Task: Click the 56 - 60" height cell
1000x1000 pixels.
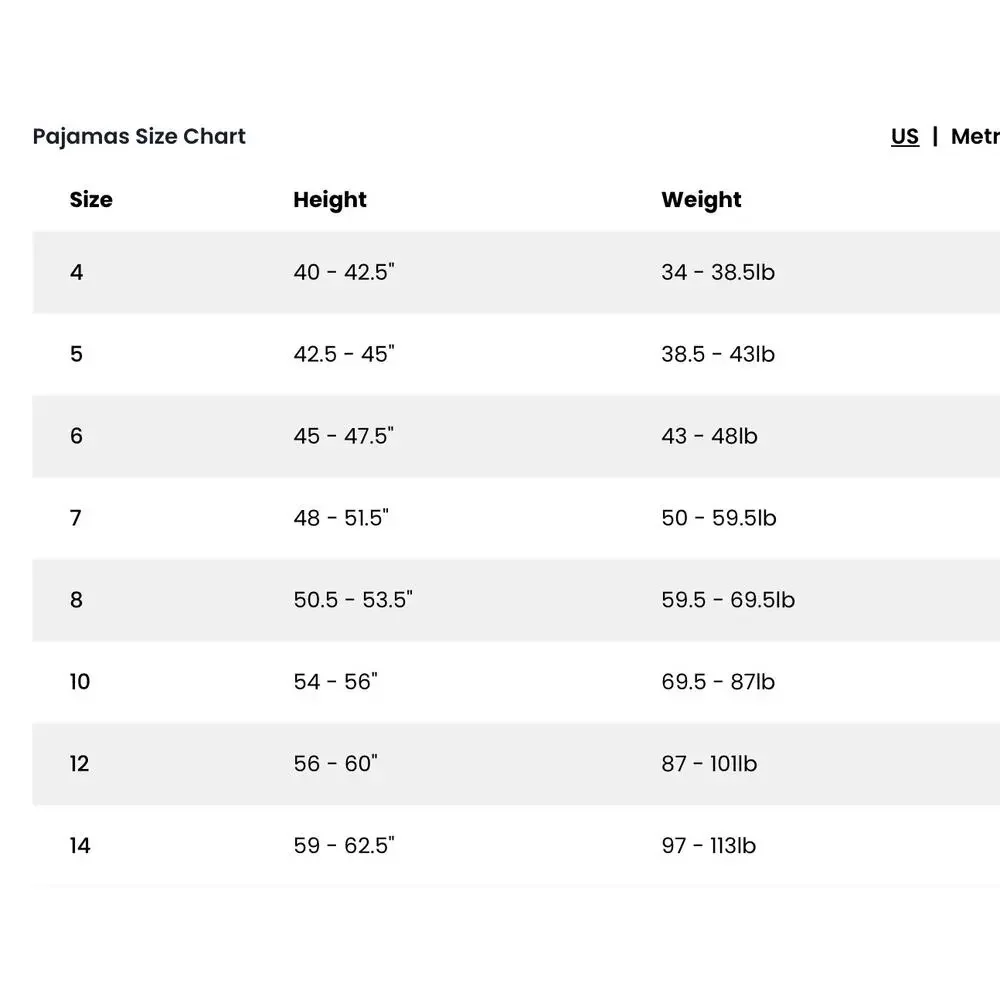Action: (x=335, y=764)
